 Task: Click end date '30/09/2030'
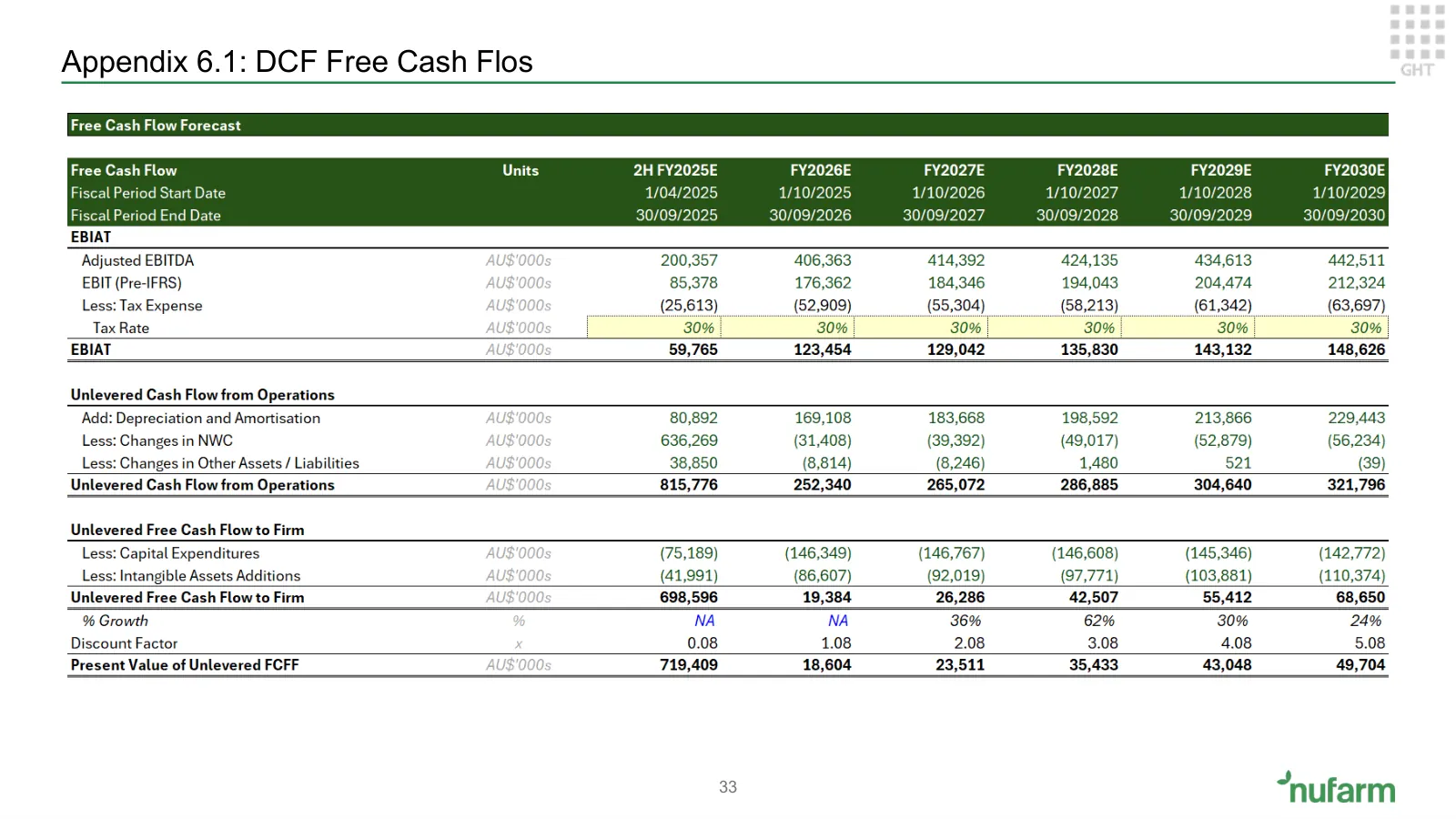click(x=1344, y=216)
